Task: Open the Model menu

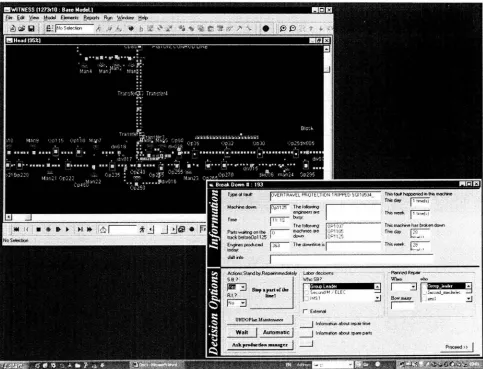Action: (50, 18)
